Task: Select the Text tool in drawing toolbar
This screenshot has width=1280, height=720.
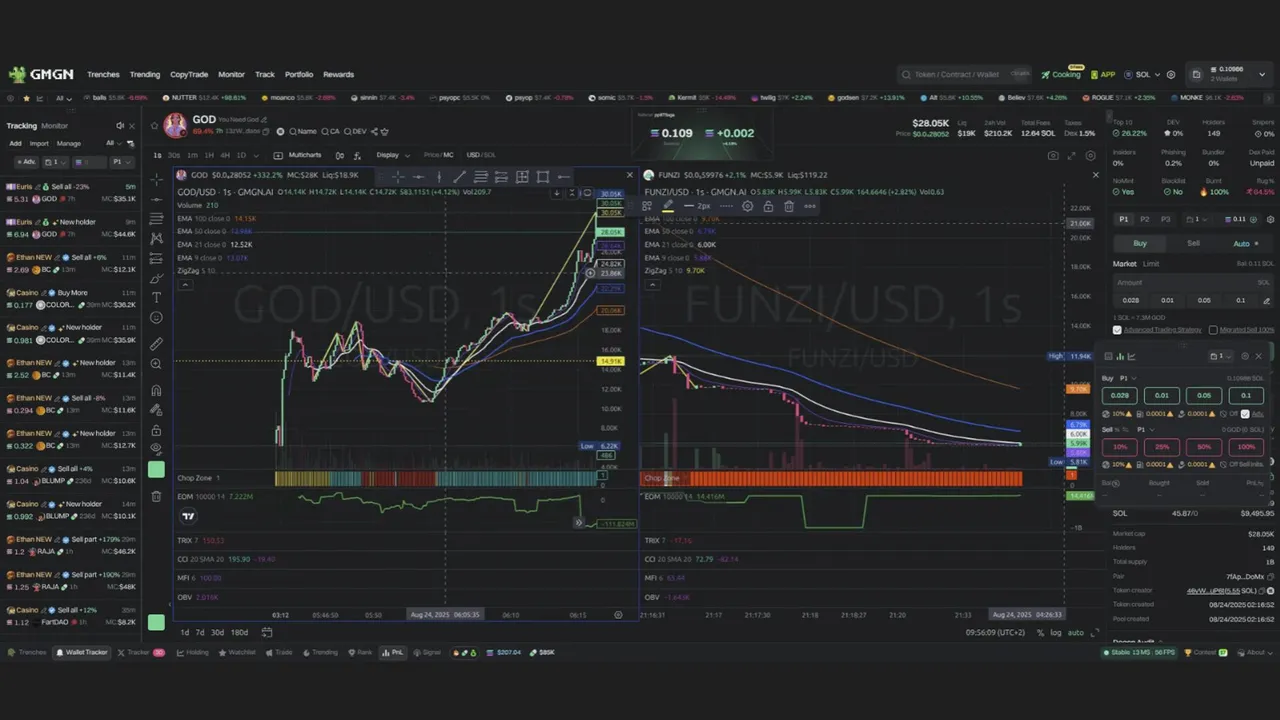Action: (x=156, y=297)
